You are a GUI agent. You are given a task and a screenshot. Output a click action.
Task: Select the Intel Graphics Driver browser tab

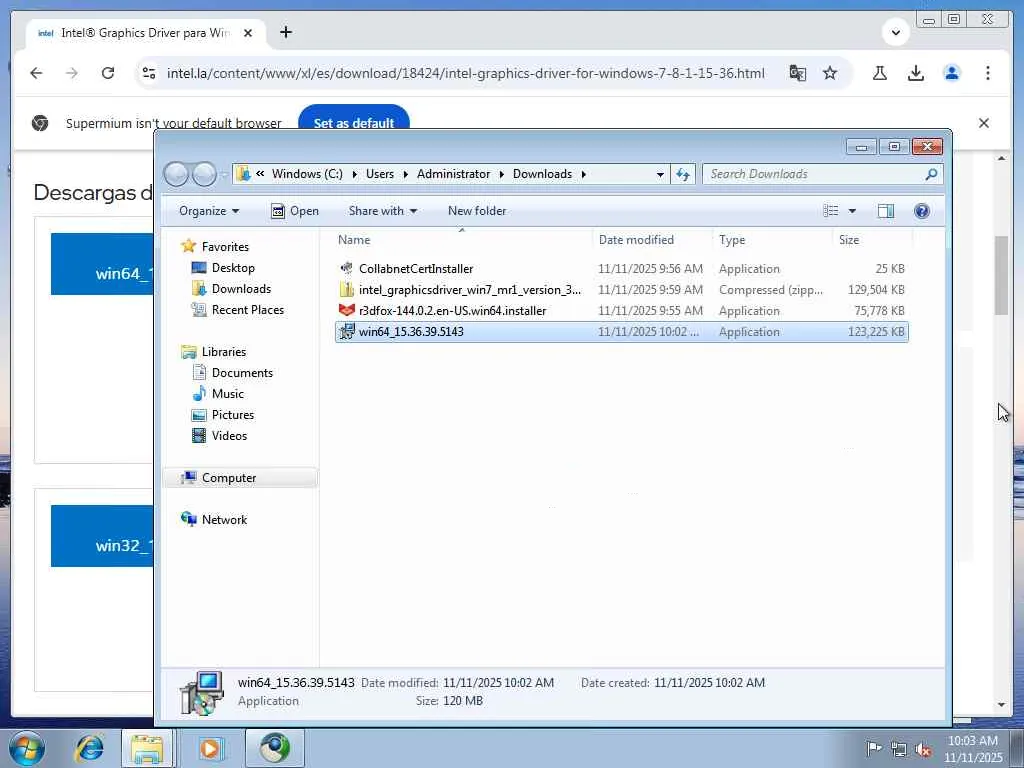pyautogui.click(x=145, y=33)
